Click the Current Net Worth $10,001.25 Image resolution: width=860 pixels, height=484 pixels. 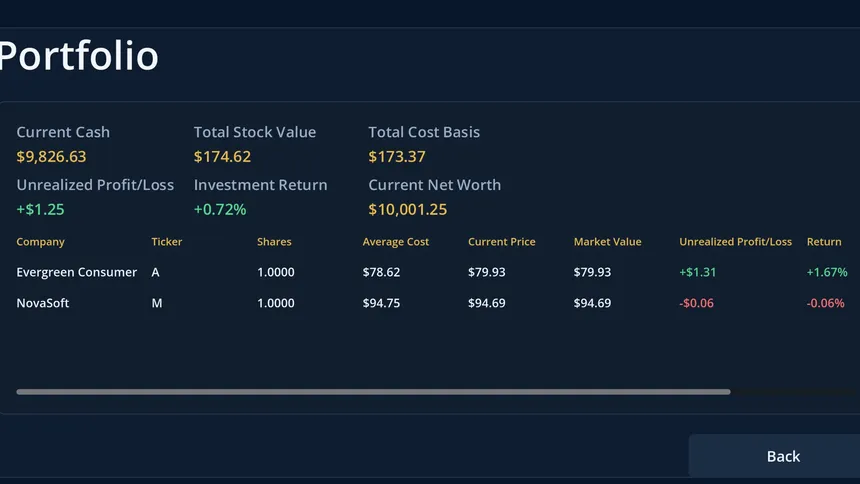408,210
